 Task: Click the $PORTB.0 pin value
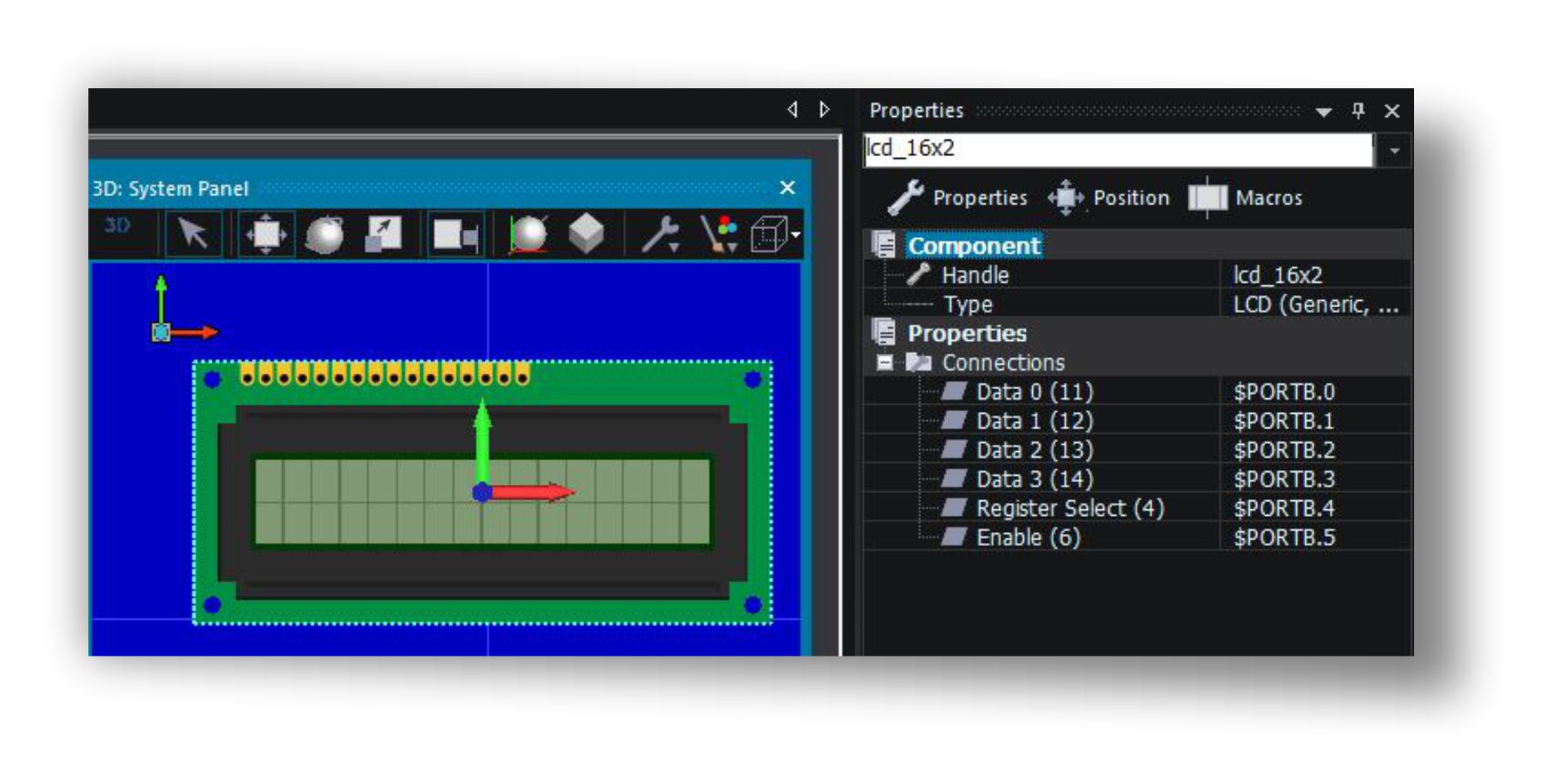pos(1284,392)
